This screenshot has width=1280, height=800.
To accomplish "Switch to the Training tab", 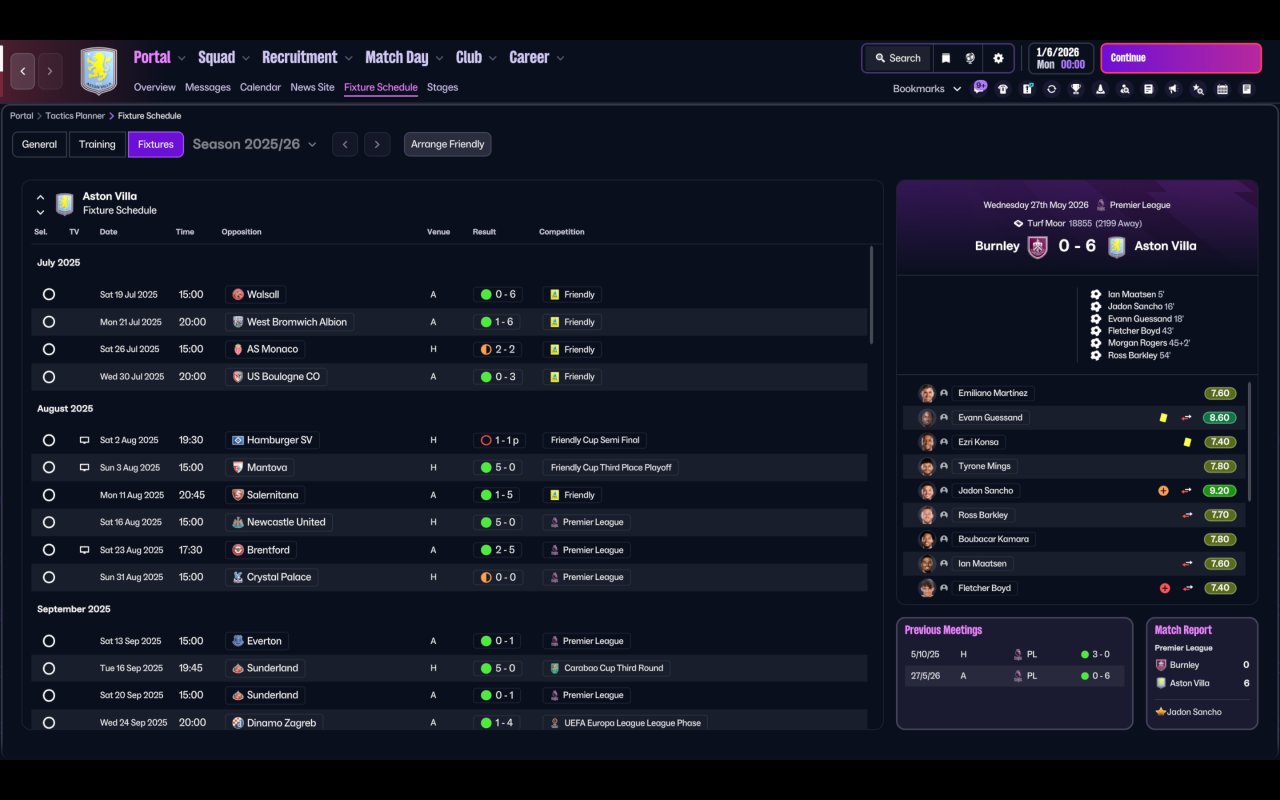I will (x=97, y=145).
